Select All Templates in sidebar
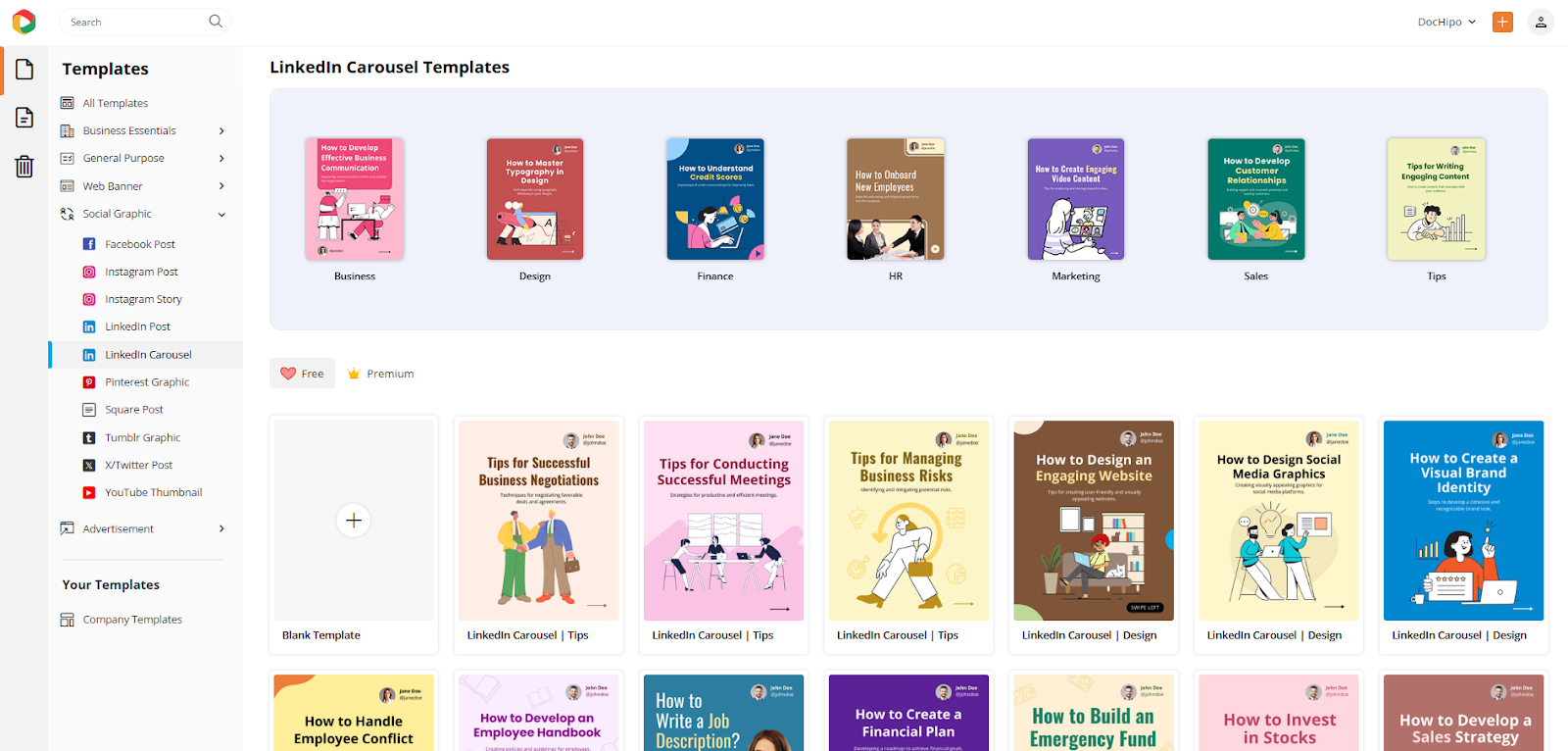1568x751 pixels. click(115, 103)
